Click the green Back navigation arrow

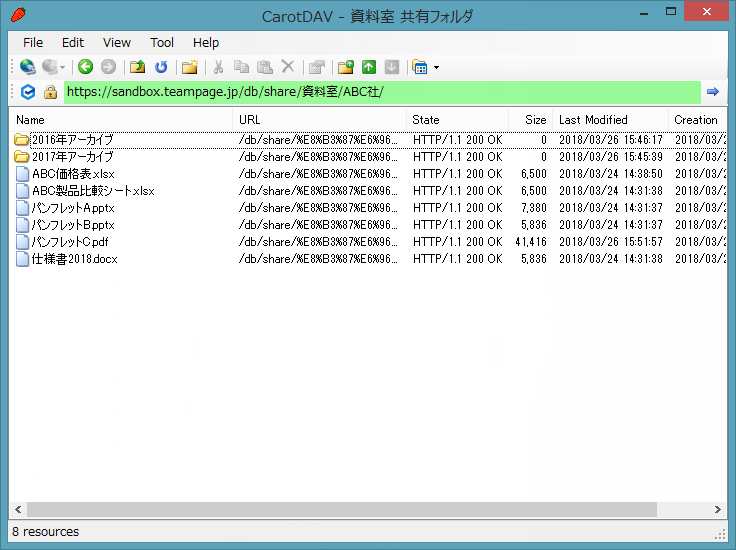85,67
